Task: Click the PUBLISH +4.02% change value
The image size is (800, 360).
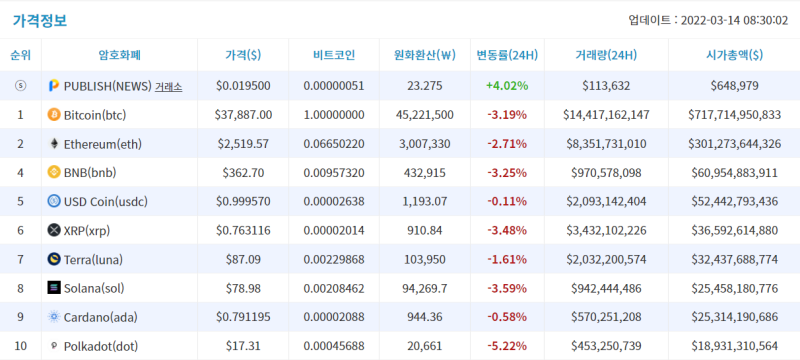Action: 507,86
